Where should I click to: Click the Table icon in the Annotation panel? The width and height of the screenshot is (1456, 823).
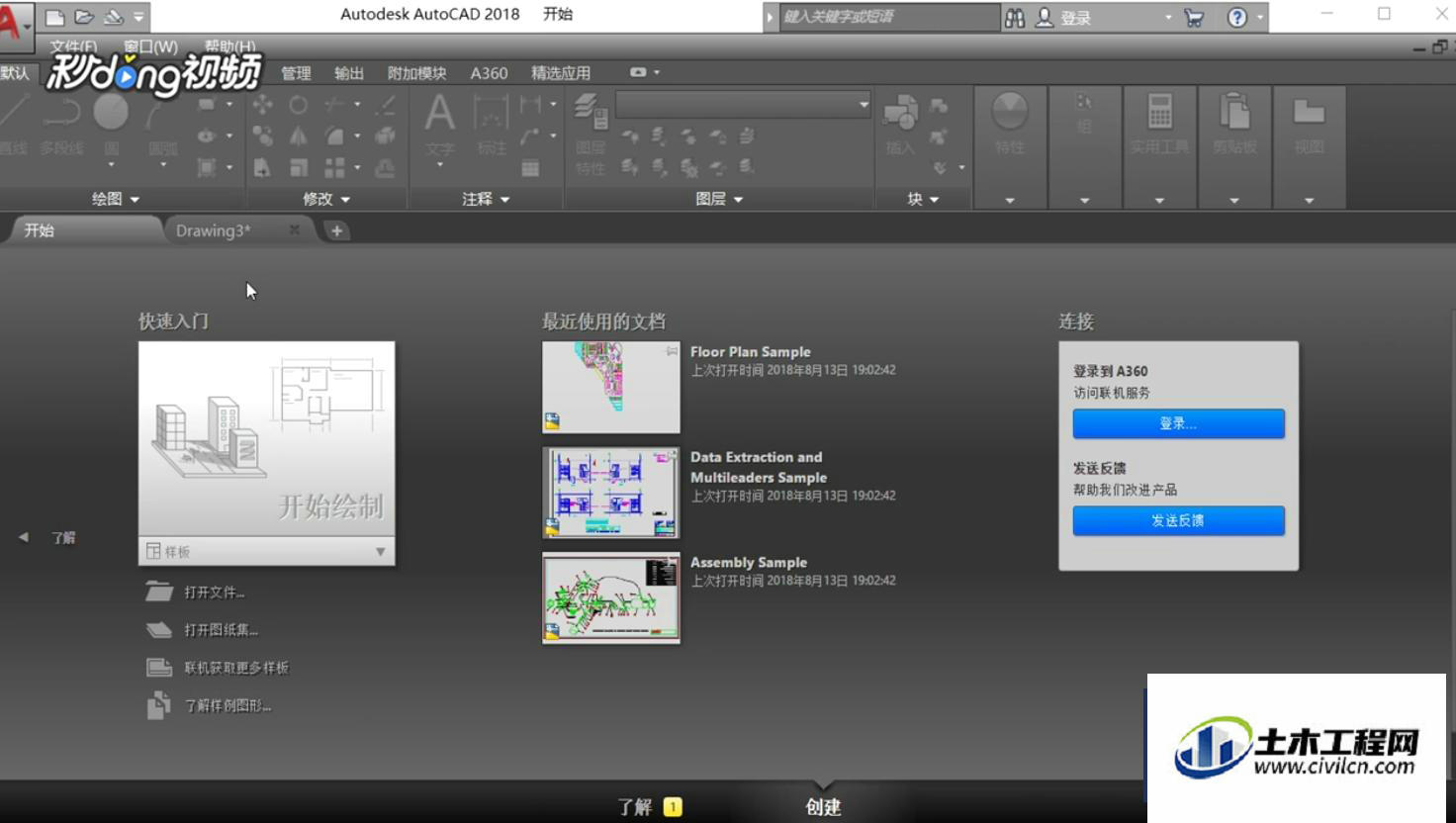(531, 168)
